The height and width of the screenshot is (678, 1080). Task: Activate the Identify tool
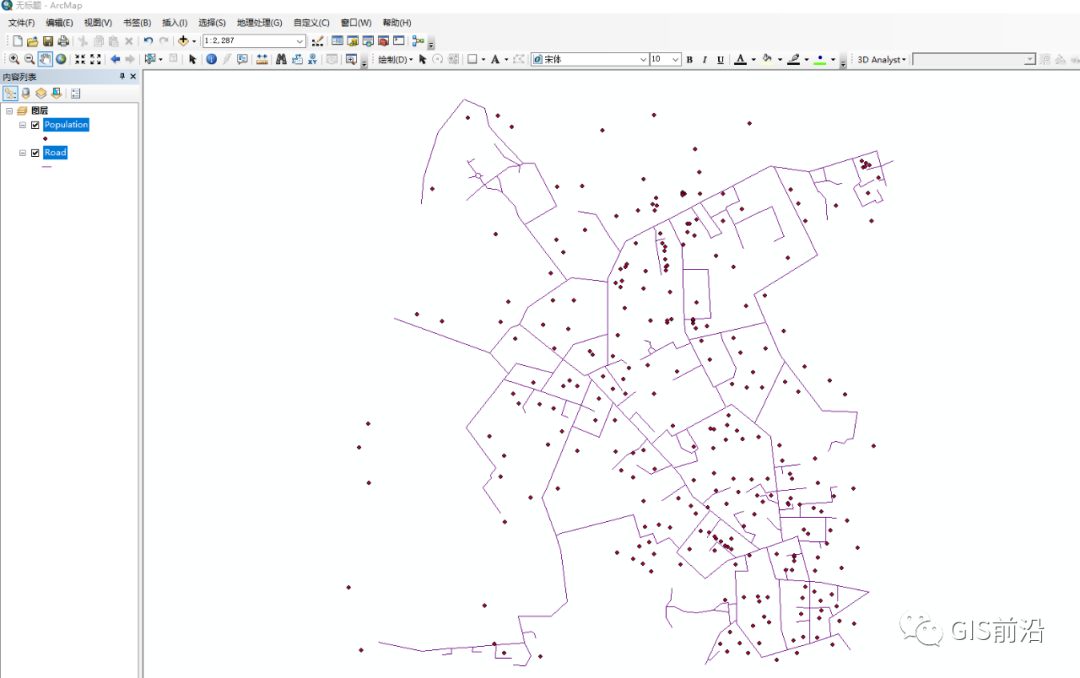tap(211, 59)
